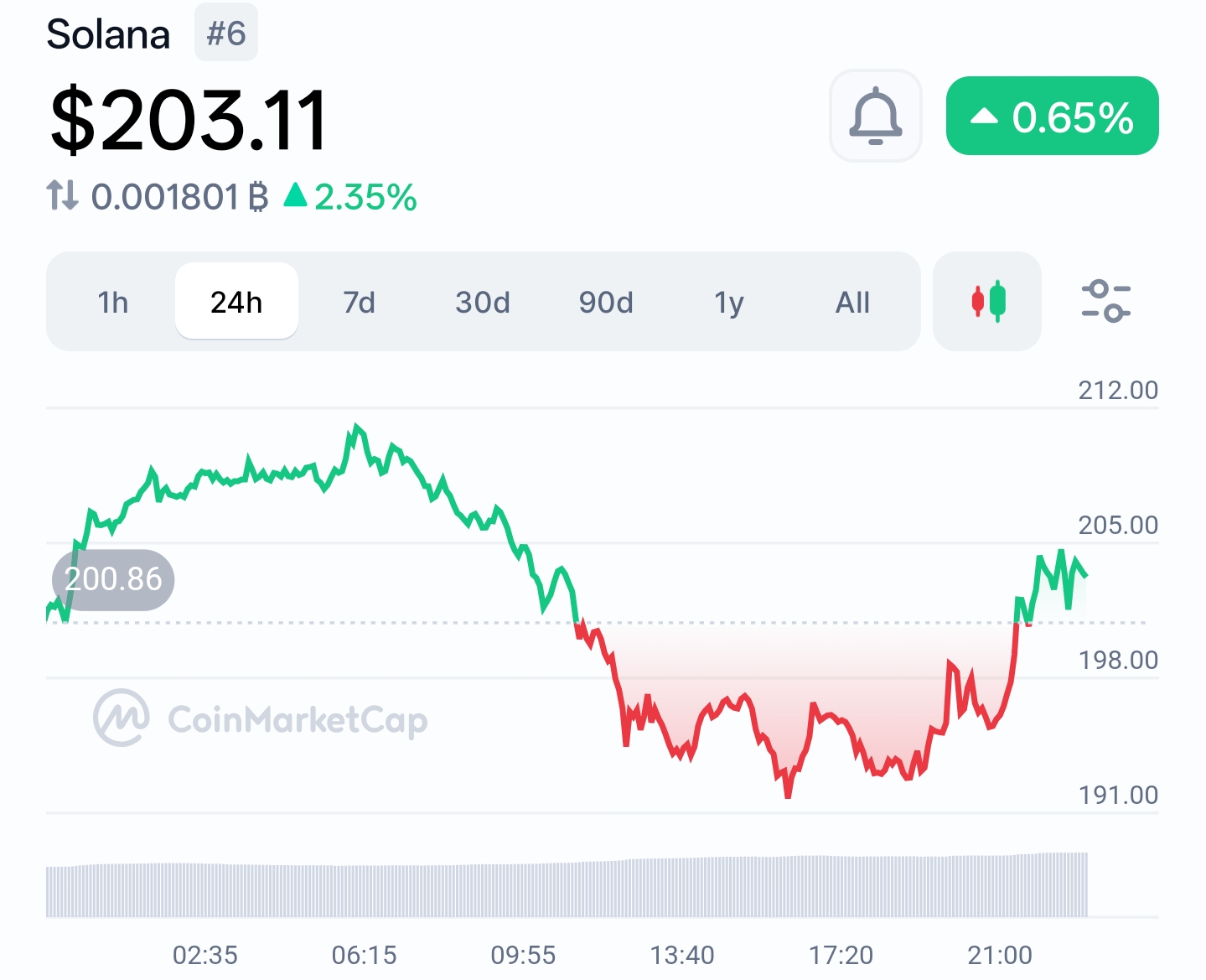
Task: Tap the price alert bell icon
Action: click(876, 116)
